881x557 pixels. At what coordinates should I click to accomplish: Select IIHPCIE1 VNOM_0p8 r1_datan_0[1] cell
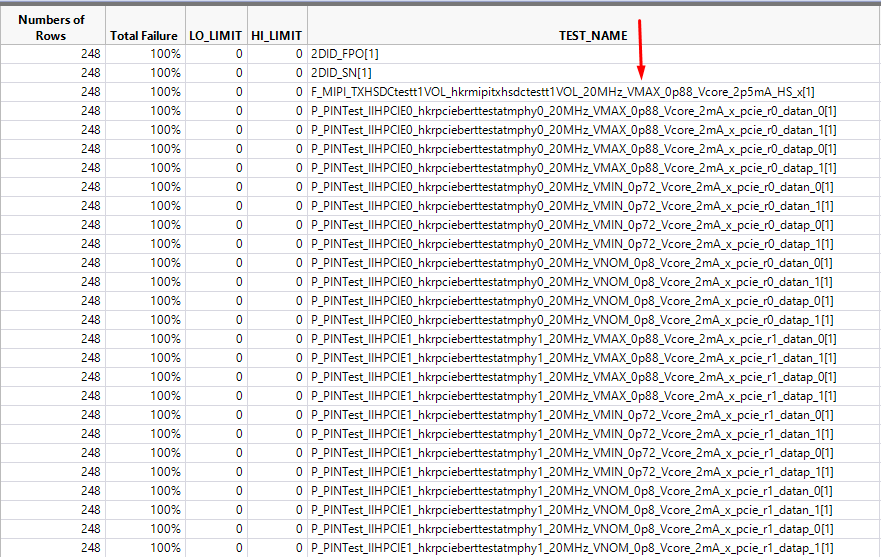pos(593,491)
